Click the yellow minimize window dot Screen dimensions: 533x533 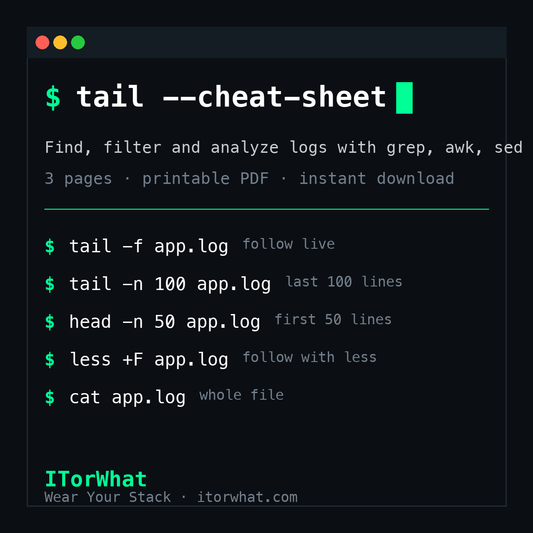60,42
